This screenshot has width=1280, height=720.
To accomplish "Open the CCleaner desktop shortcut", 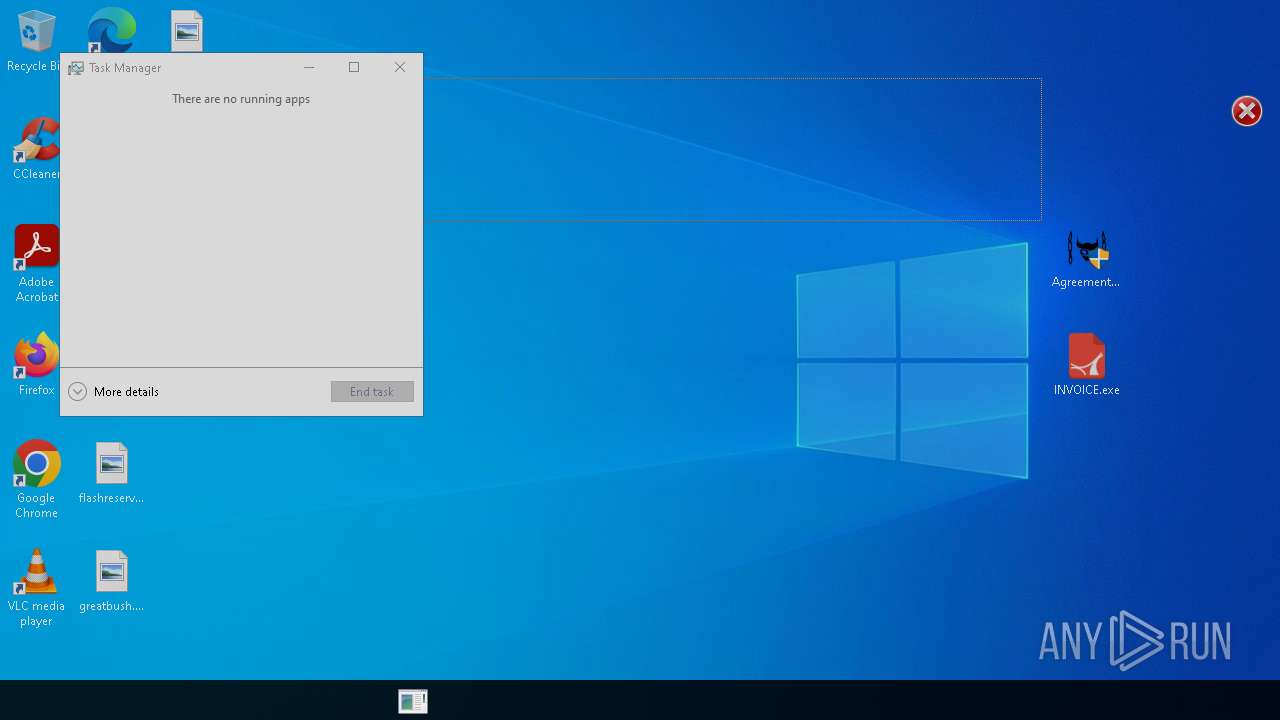I will click(x=36, y=149).
